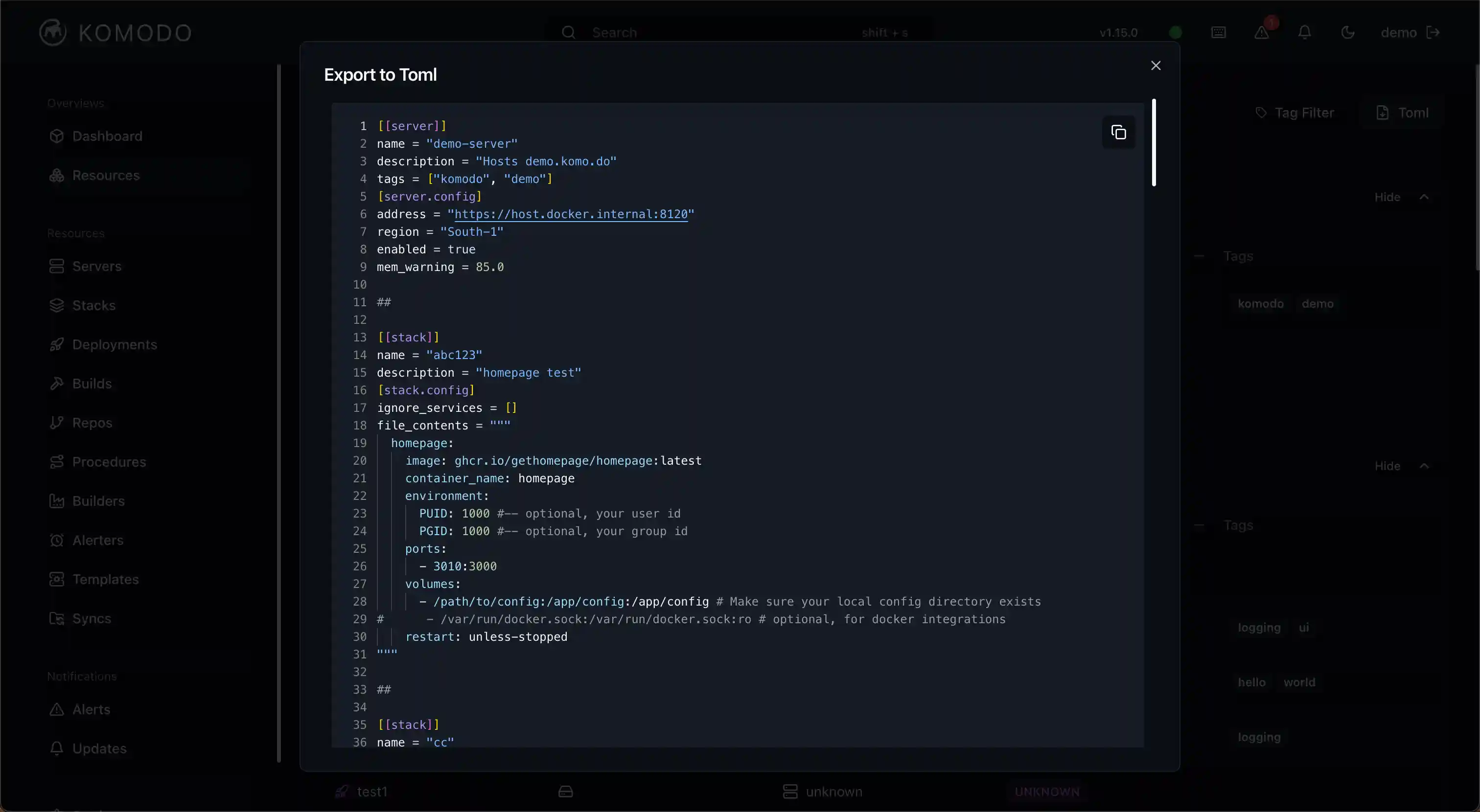Viewport: 1480px width, 812px height.
Task: Close the Export to Toml dialog
Action: click(x=1156, y=66)
